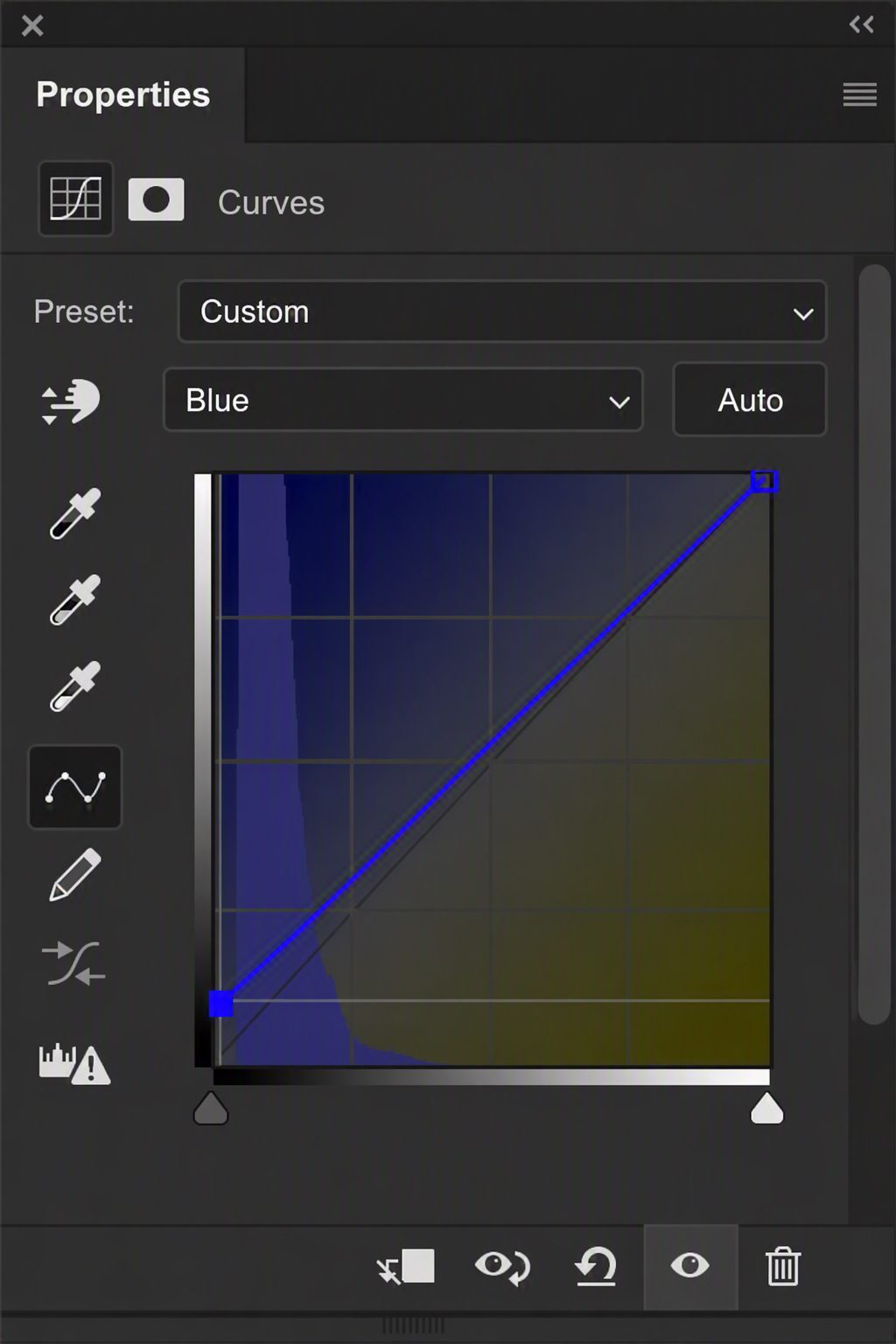Click the histogram recalculate warning icon

(x=74, y=1063)
